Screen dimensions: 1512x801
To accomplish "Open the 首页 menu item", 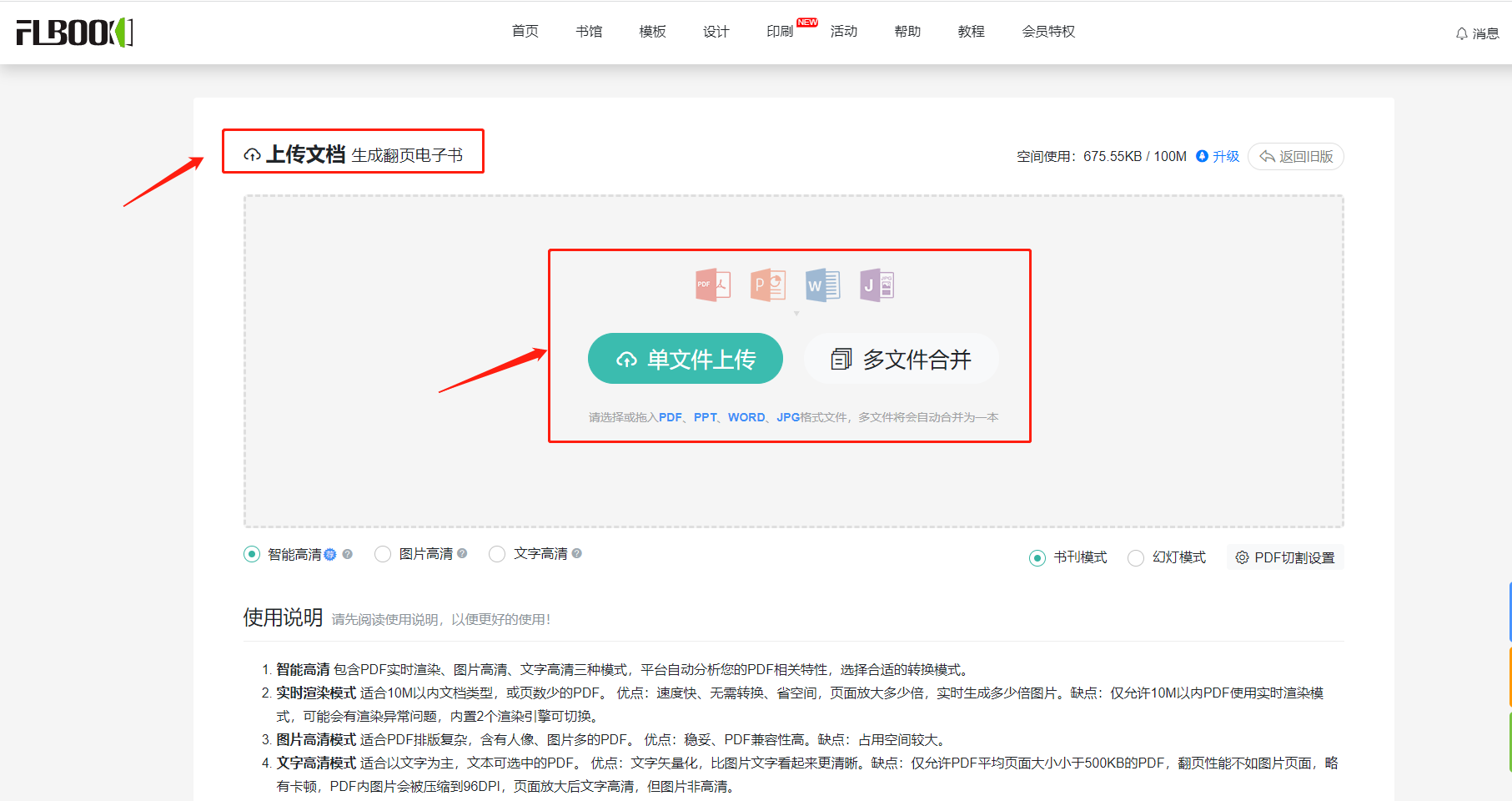I will click(x=525, y=32).
